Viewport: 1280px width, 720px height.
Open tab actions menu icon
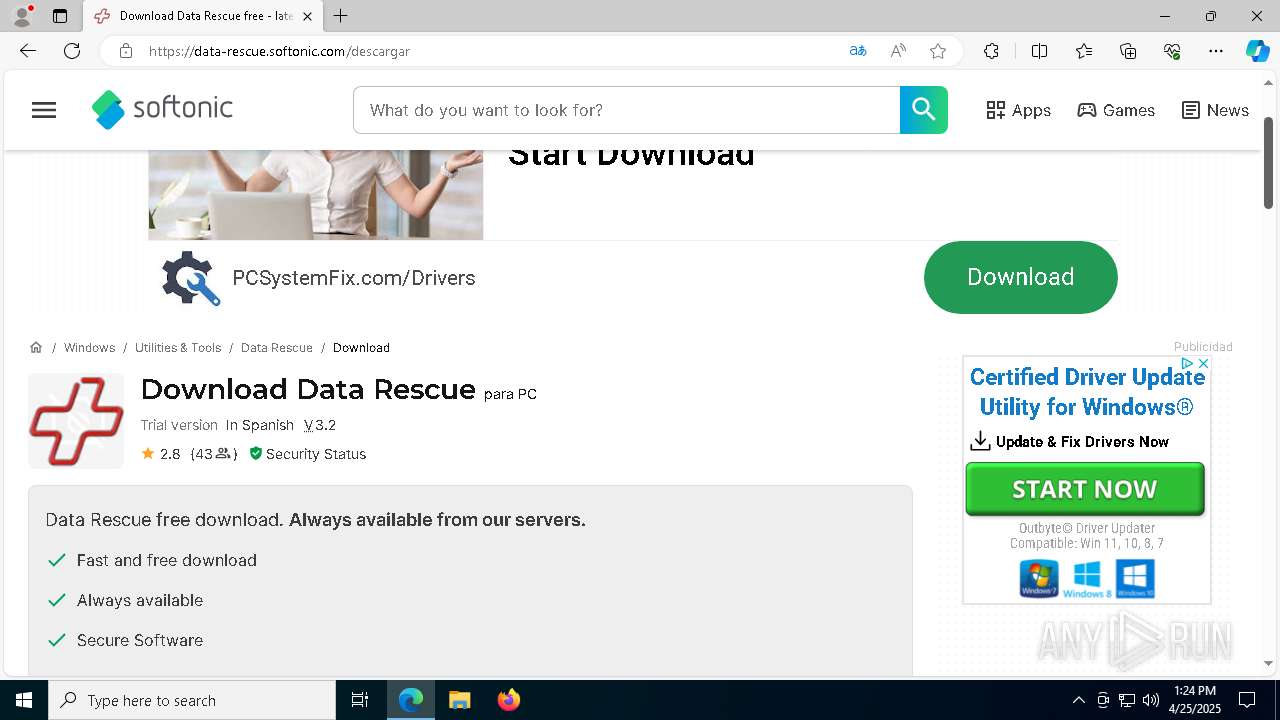coord(60,16)
